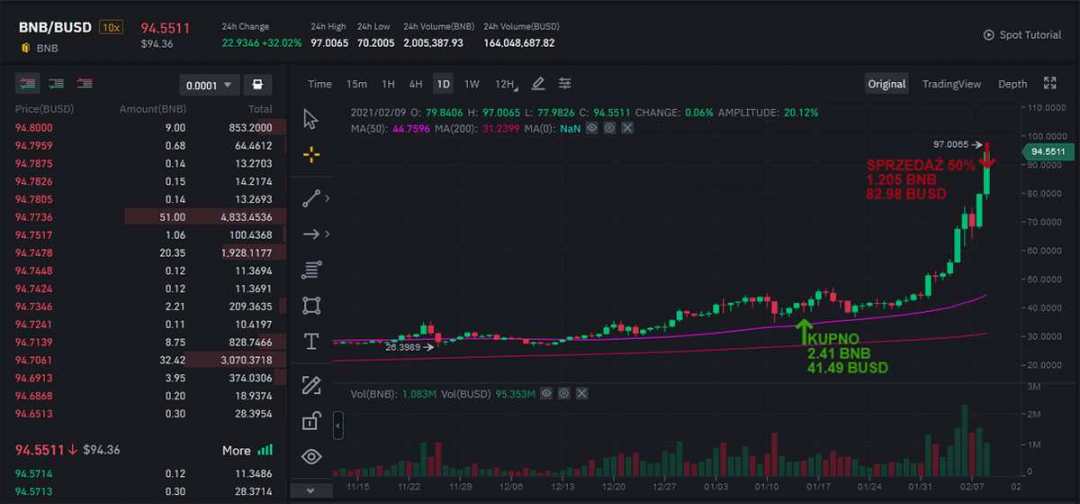Show only sell orders in order book
This screenshot has height=504, width=1080.
click(85, 84)
